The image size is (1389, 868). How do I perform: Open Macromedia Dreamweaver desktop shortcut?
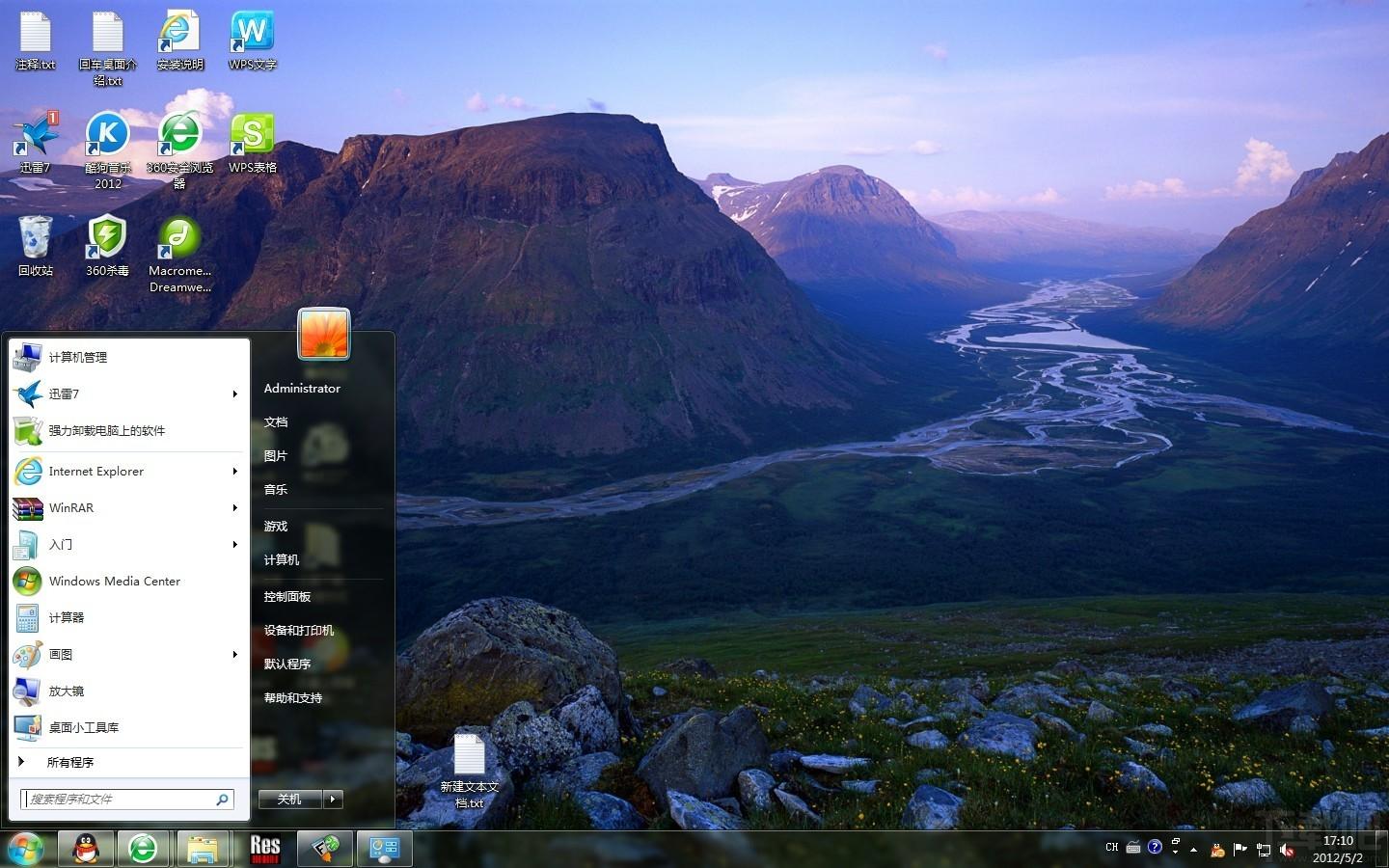point(179,254)
